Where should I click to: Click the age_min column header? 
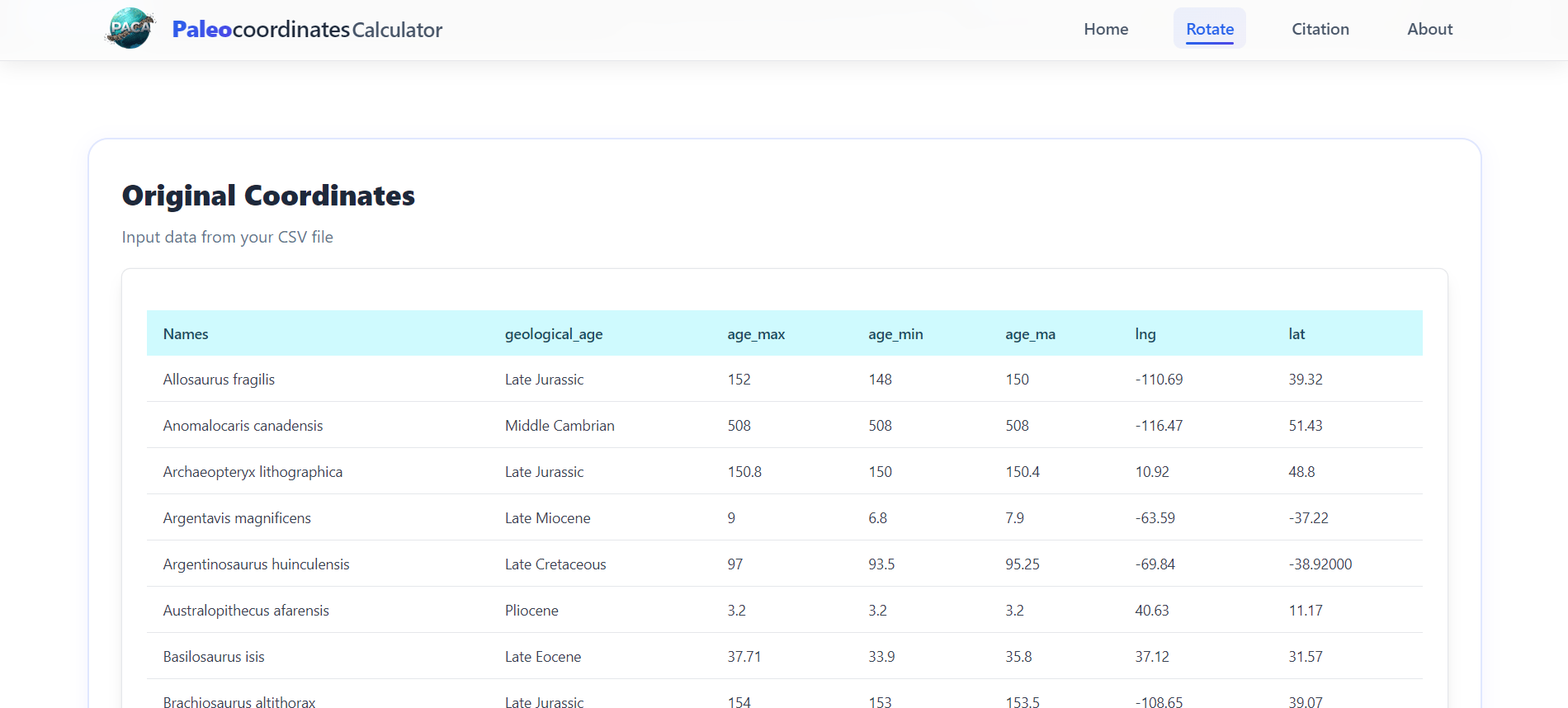pos(895,334)
